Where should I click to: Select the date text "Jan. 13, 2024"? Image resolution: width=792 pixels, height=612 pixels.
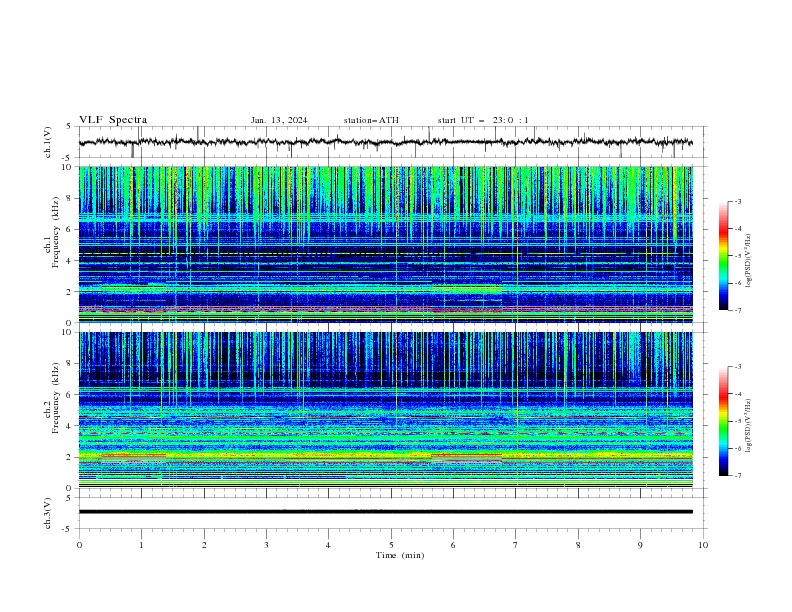(279, 120)
